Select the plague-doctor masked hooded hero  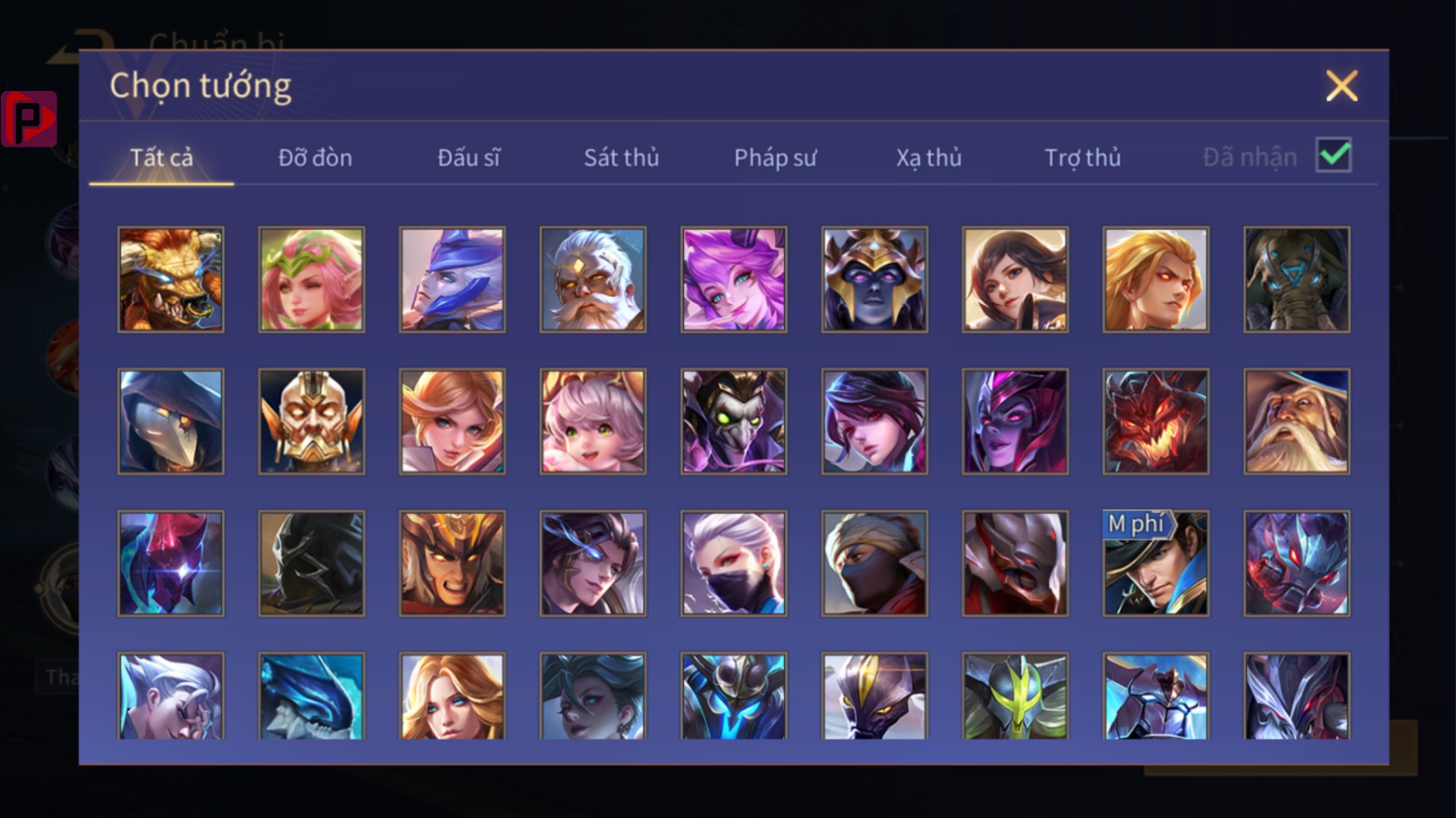tap(171, 422)
